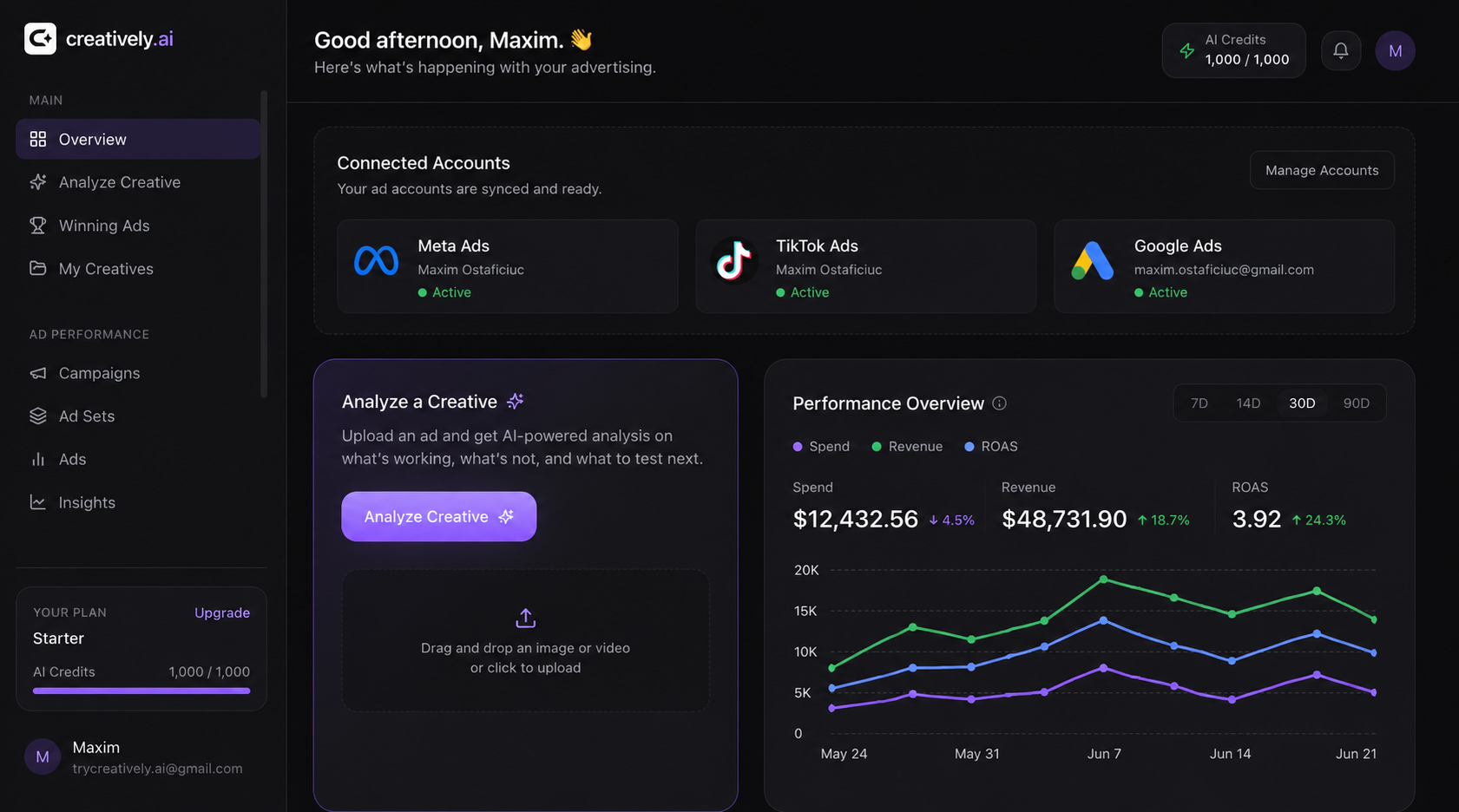Click the sidebar vertical scrollbar
The width and height of the screenshot is (1459, 812).
(264, 244)
